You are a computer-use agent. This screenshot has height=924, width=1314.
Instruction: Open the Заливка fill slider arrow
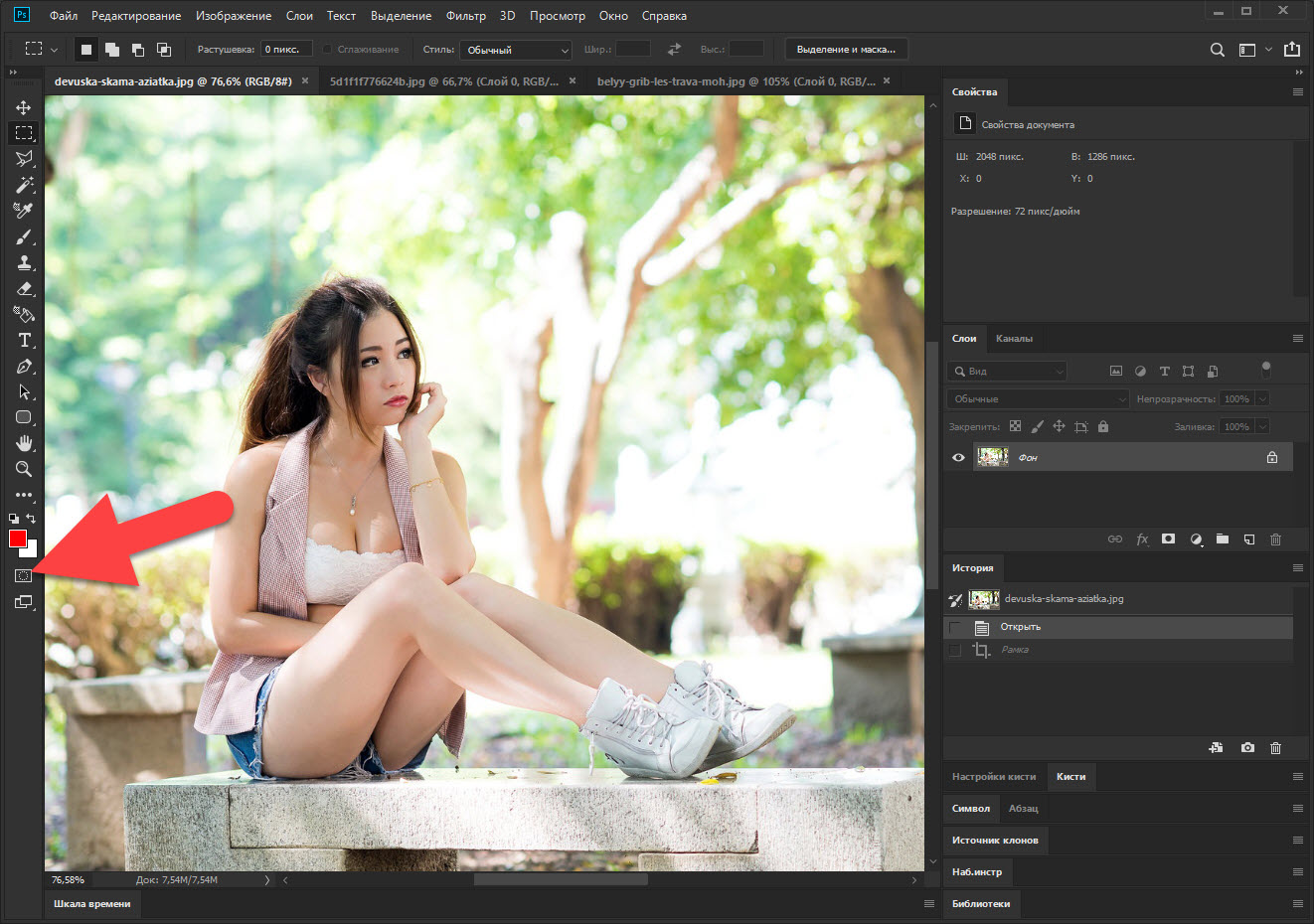click(1262, 427)
